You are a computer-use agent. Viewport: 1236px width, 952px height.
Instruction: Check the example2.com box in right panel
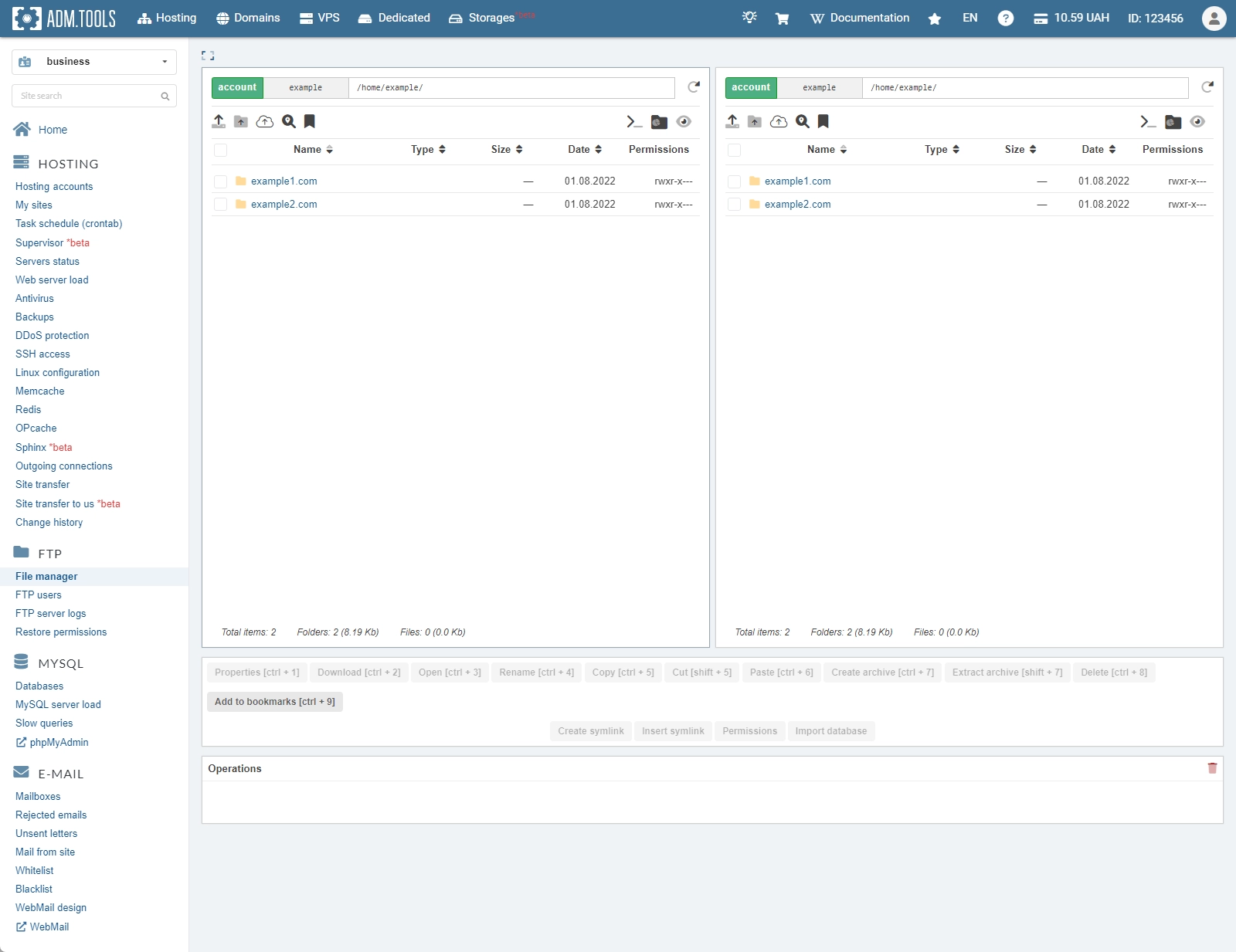point(735,205)
